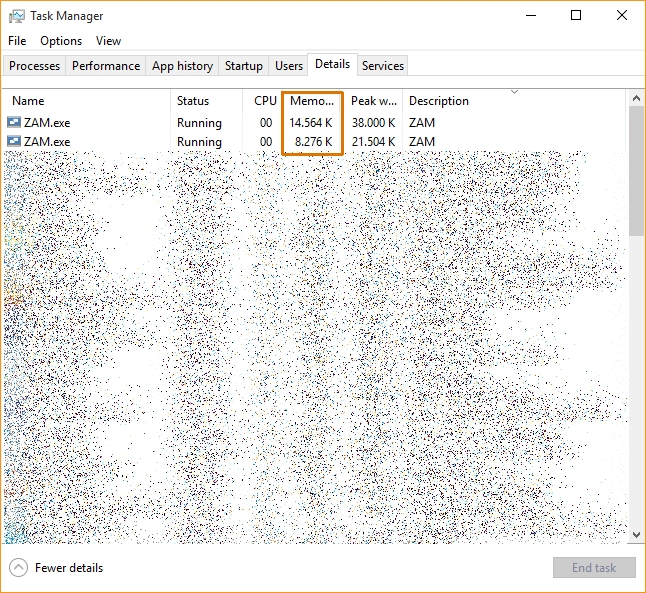Open the File menu
646x593 pixels.
pos(17,41)
